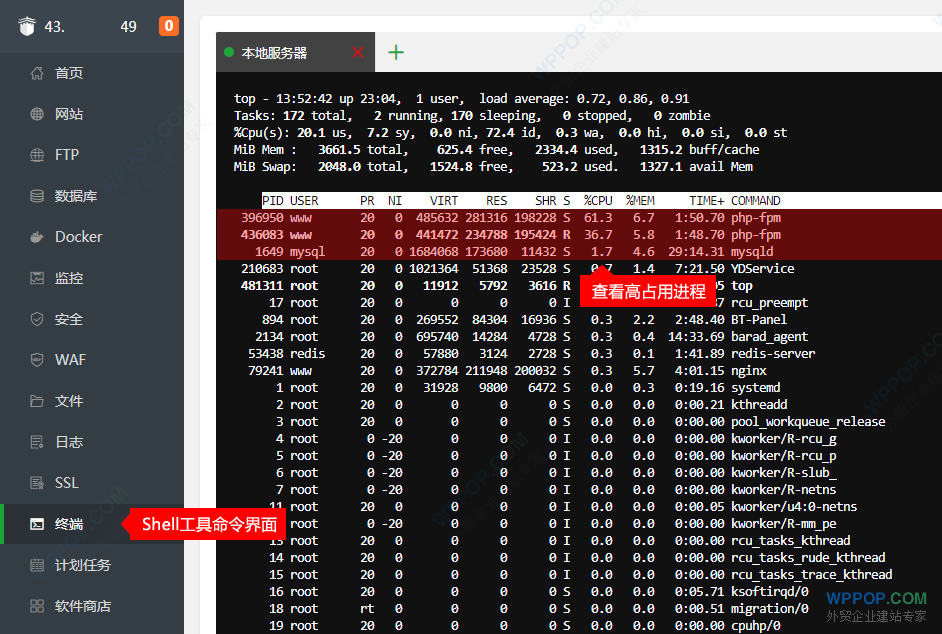This screenshot has width=942, height=634.
Task: Click the WAF shield icon
Action: click(37, 360)
